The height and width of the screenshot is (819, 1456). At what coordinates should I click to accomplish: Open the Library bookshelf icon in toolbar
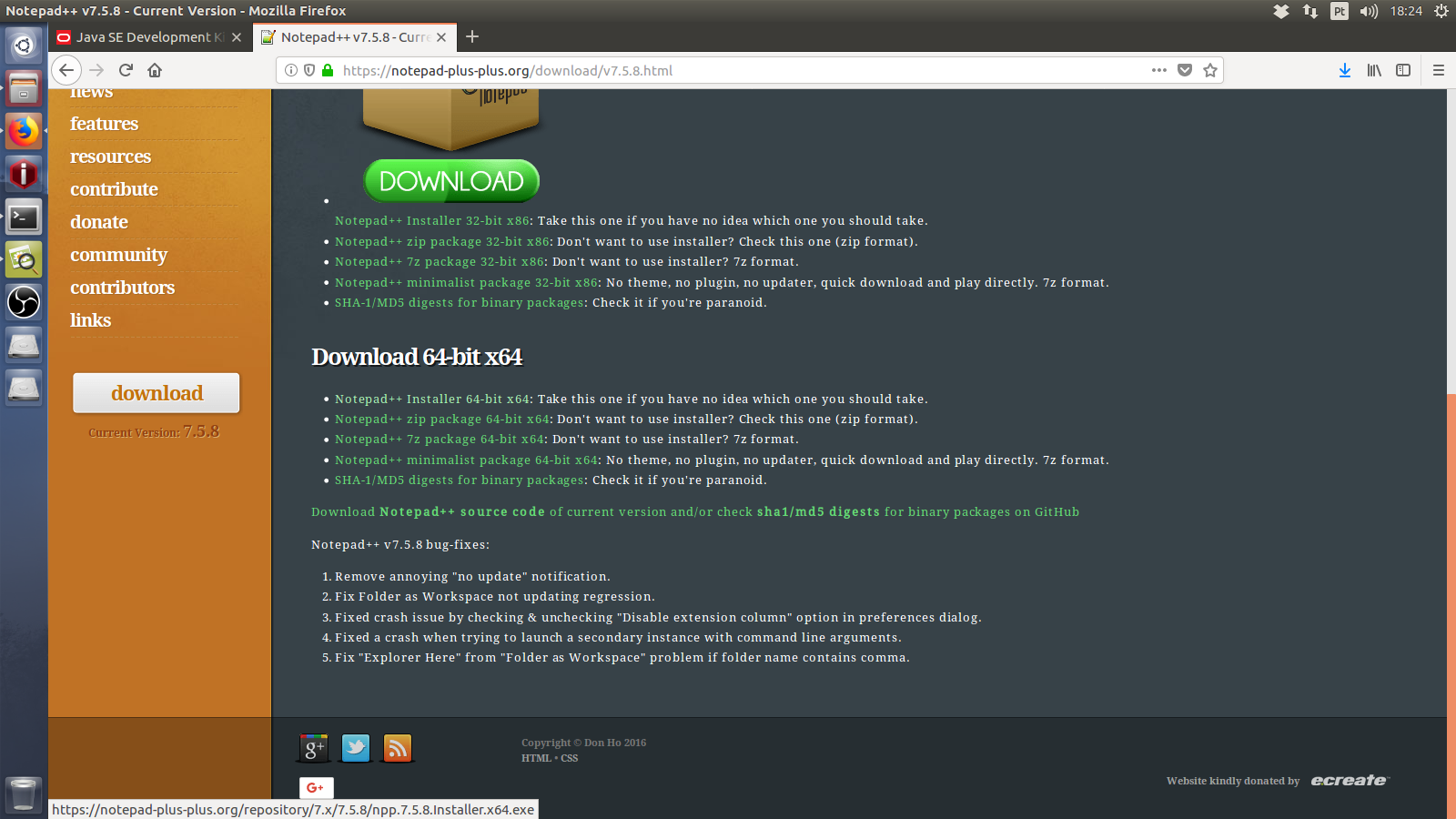click(1374, 70)
